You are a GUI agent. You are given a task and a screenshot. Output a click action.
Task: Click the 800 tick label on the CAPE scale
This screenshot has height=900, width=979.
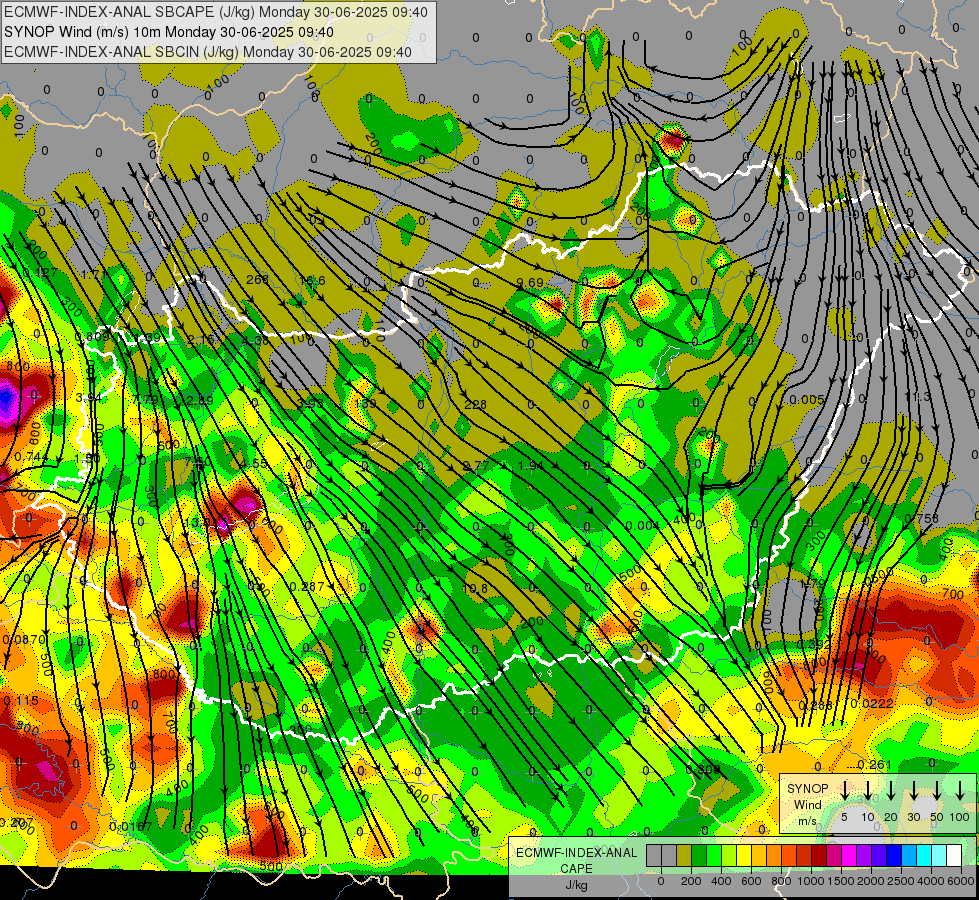click(781, 881)
